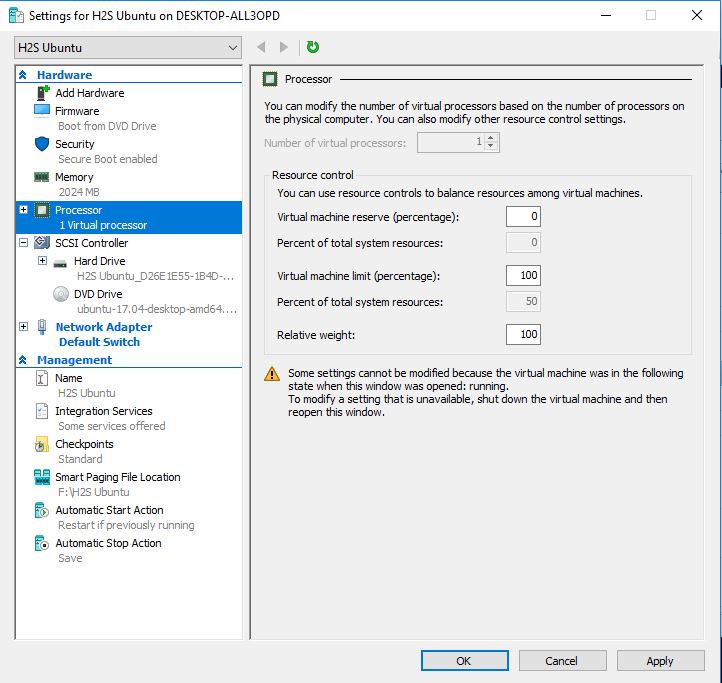
Task: Click the Memory chip icon
Action: coord(41,177)
